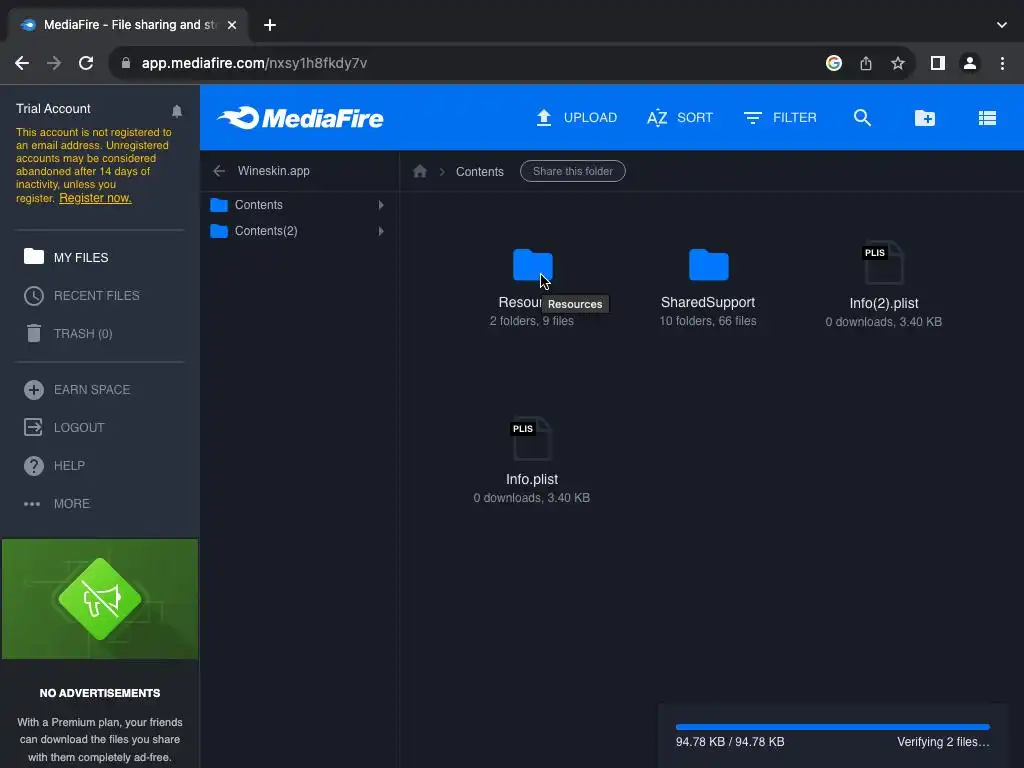Click the UPLOAD label

pos(590,118)
